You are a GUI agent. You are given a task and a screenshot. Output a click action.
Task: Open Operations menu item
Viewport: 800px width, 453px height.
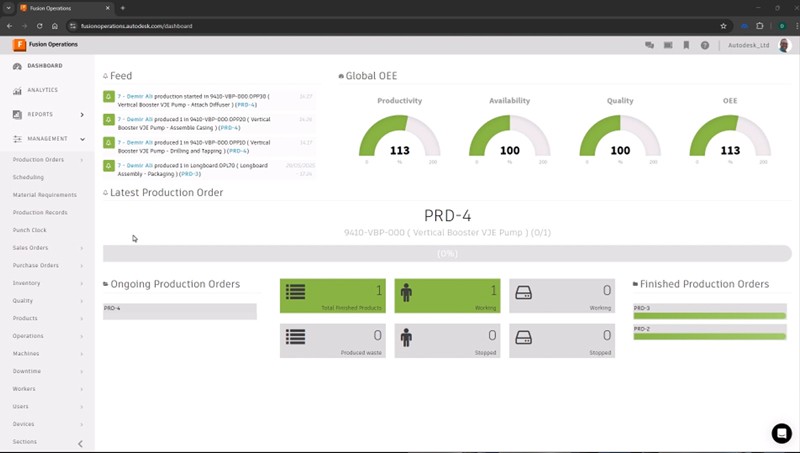point(28,336)
